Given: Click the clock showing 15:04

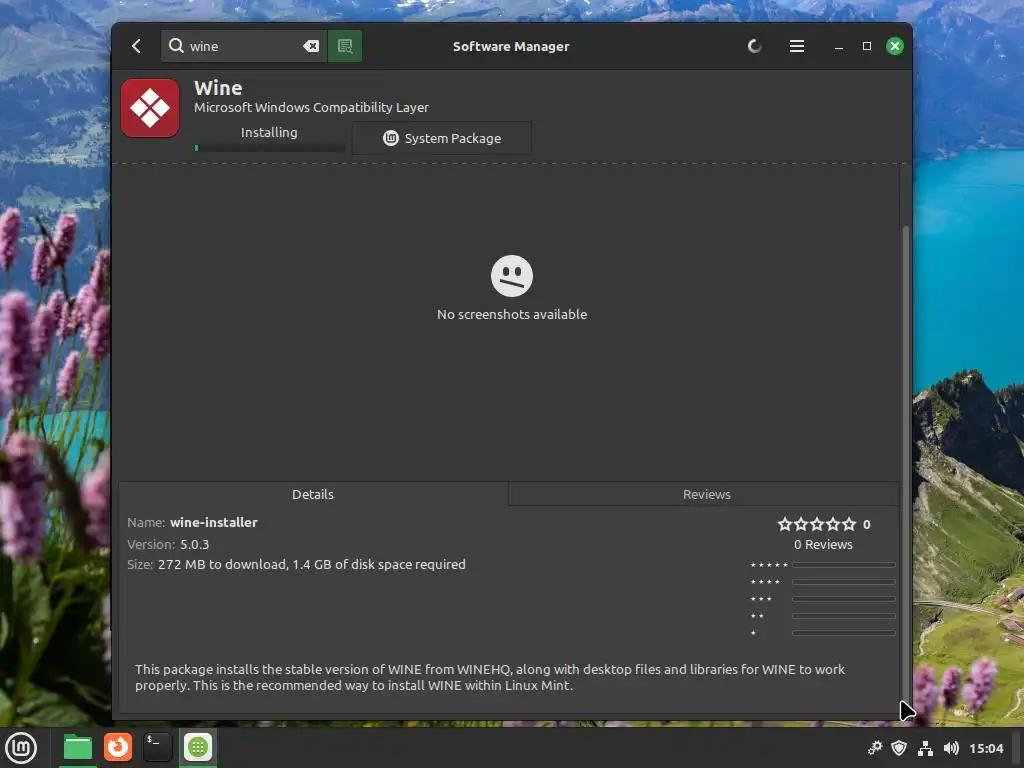Looking at the screenshot, I should pyautogui.click(x=986, y=748).
